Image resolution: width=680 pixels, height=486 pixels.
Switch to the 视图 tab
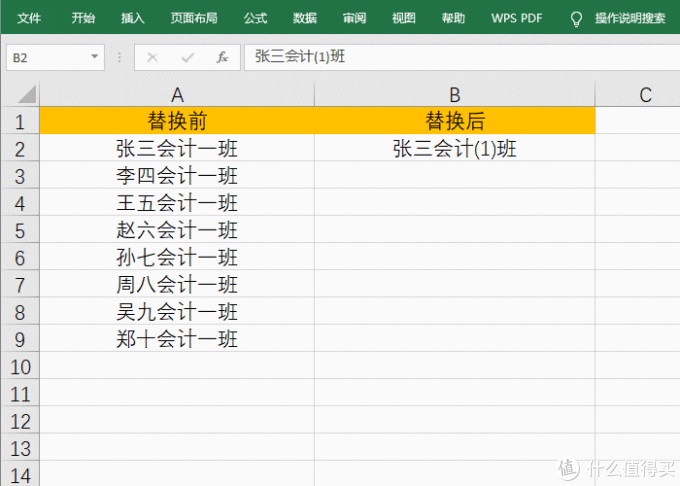tap(404, 18)
